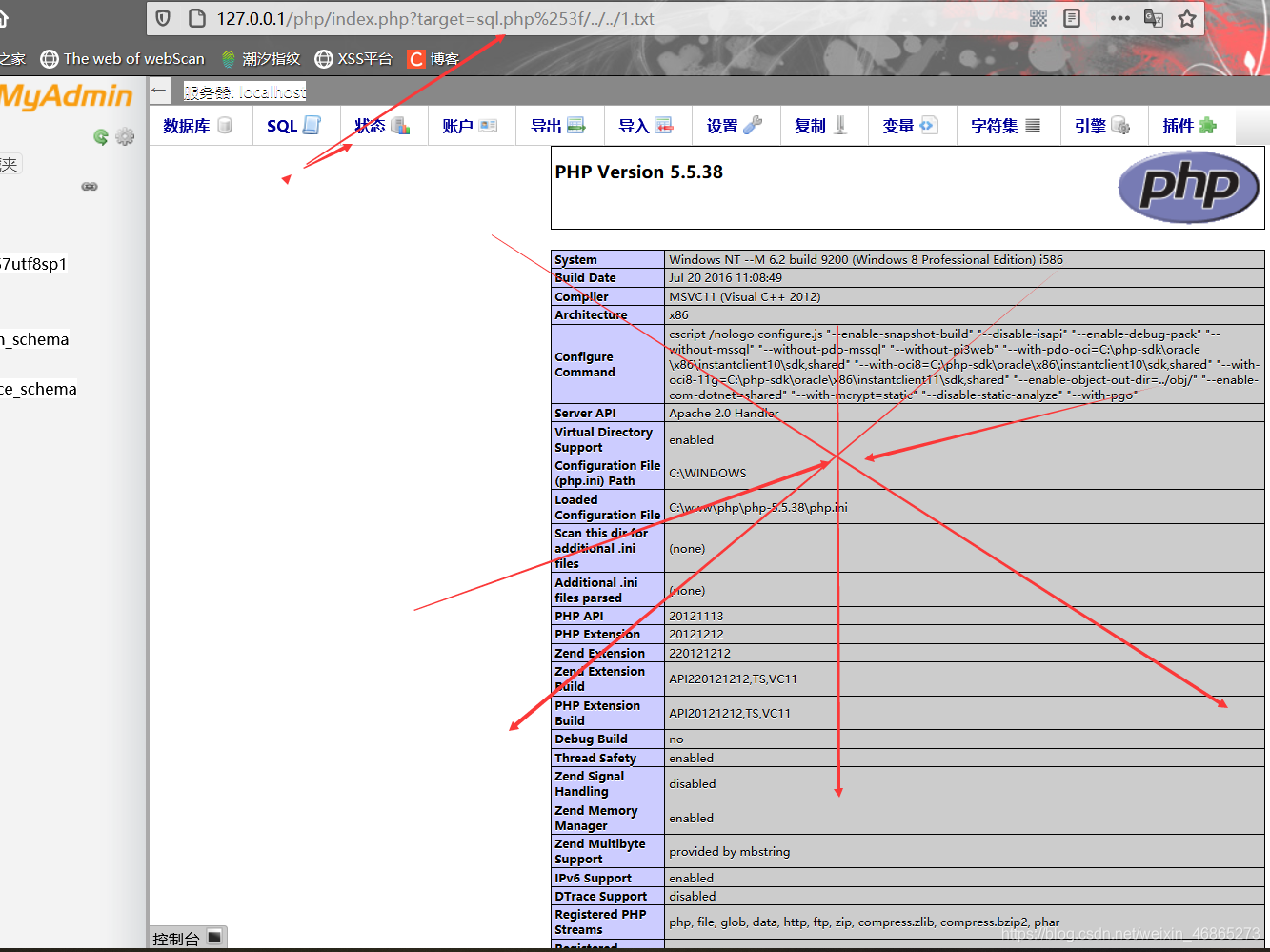
Task: Open the 字符集 (Charsets) tab
Action: pyautogui.click(x=1006, y=126)
